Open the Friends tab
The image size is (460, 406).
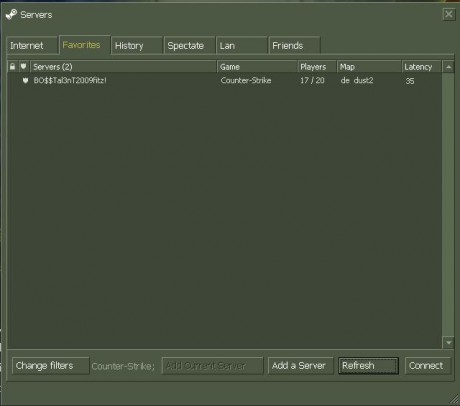pyautogui.click(x=294, y=45)
